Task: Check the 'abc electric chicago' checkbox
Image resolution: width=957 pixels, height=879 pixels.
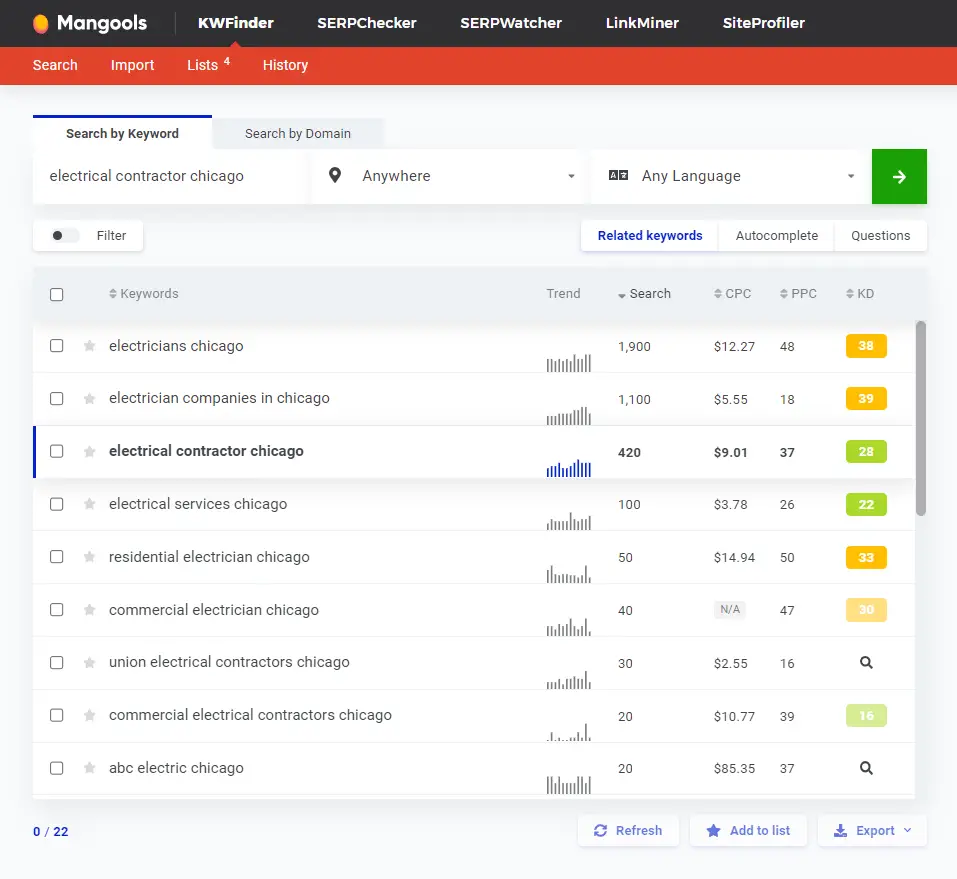Action: [x=56, y=768]
